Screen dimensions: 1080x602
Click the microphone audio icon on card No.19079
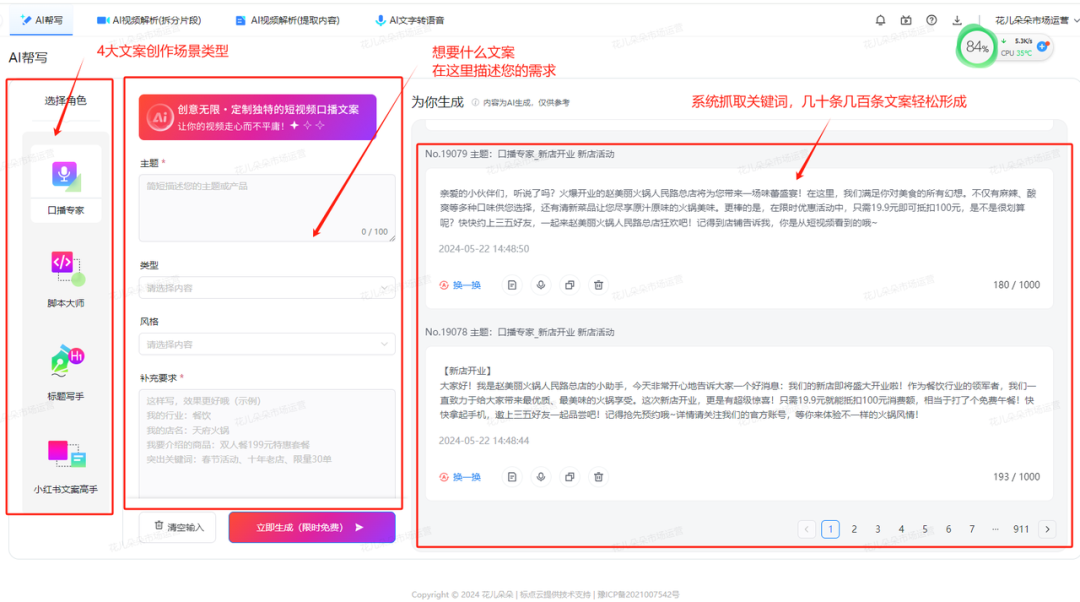541,285
